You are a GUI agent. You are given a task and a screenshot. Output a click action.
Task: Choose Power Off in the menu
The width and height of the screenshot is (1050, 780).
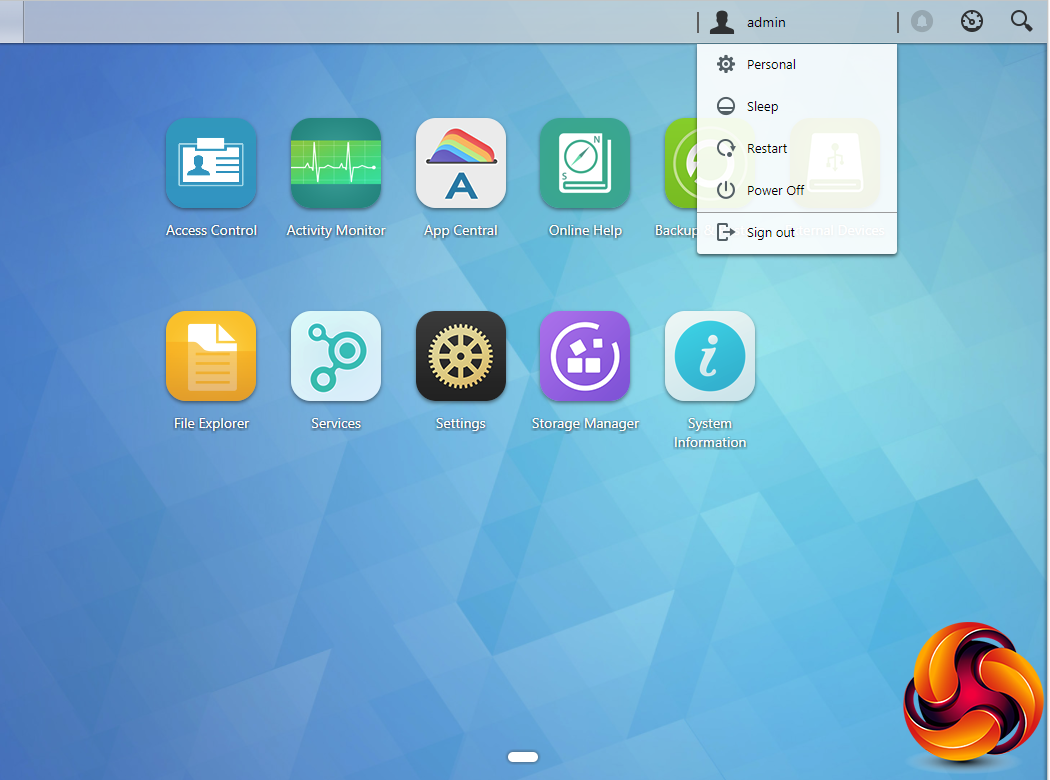[797, 190]
